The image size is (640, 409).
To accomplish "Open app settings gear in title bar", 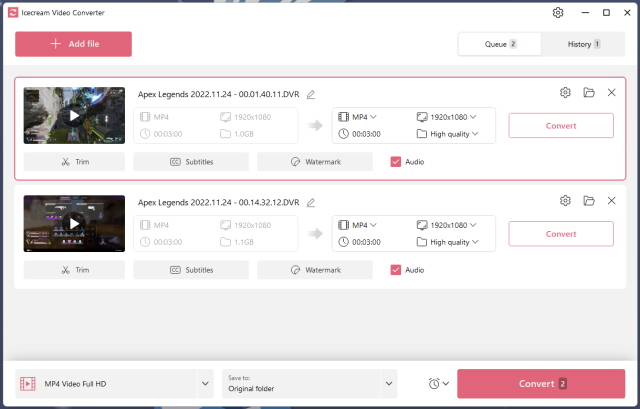I will click(x=558, y=13).
